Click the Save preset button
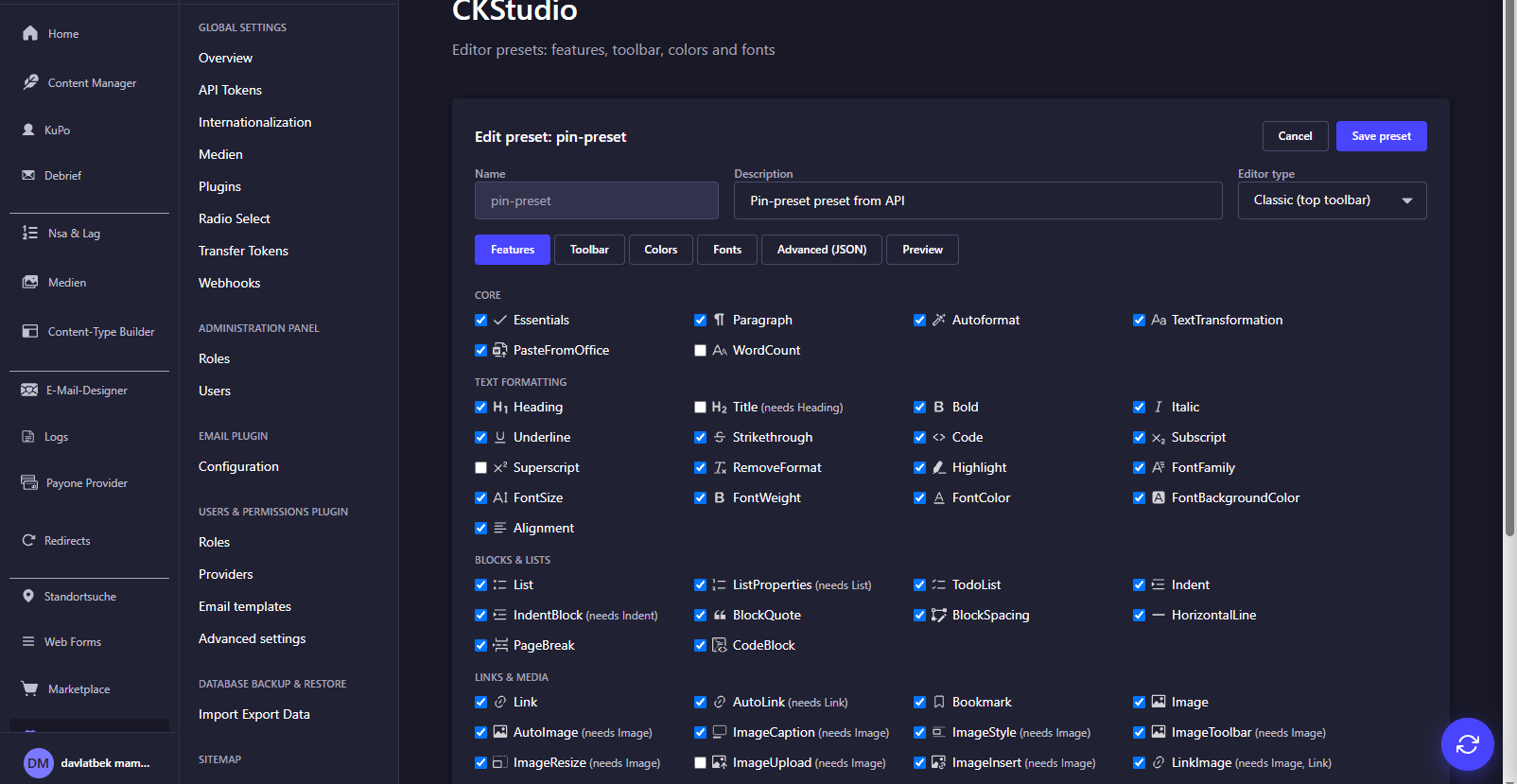This screenshot has width=1517, height=784. [1381, 136]
